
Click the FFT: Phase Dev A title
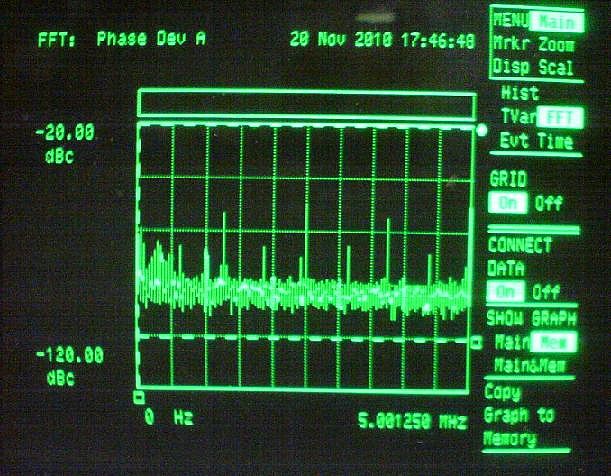pyautogui.click(x=121, y=39)
